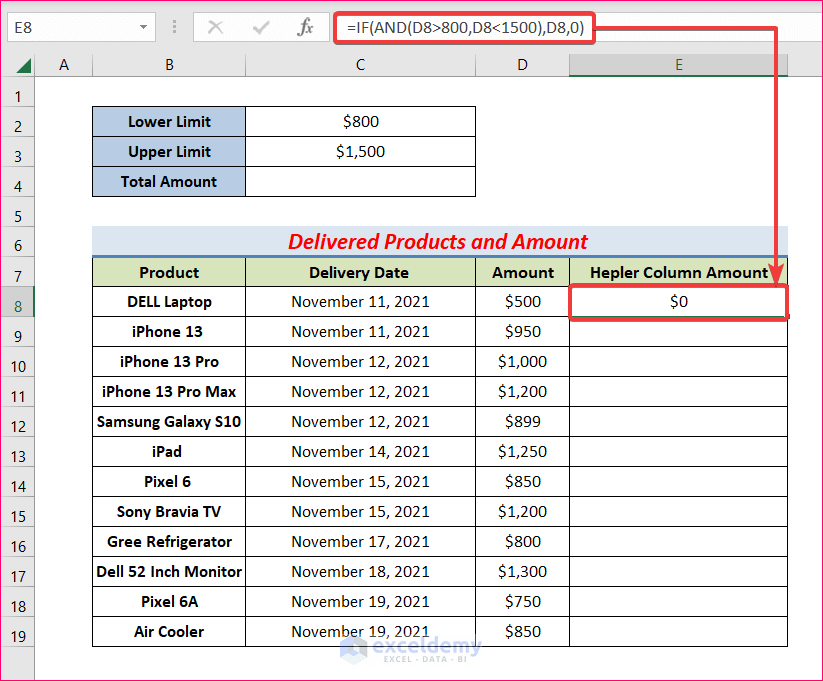Select the $0 helper cell E8
823x681 pixels.
pos(679,301)
